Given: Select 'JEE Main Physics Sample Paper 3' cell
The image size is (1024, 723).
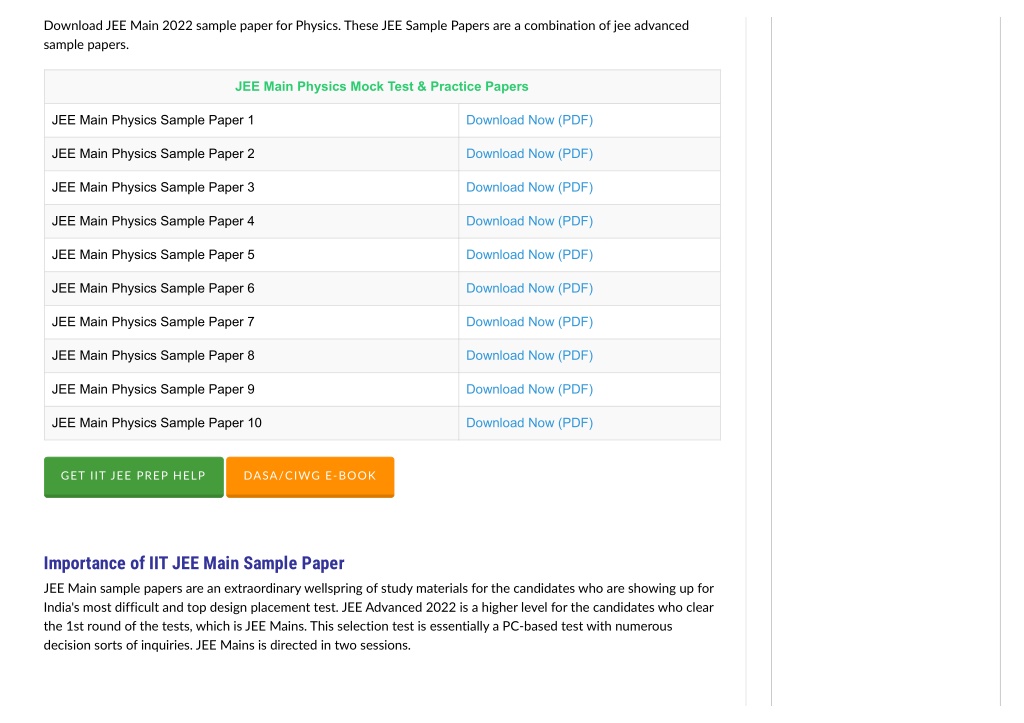Looking at the screenshot, I should (x=251, y=187).
